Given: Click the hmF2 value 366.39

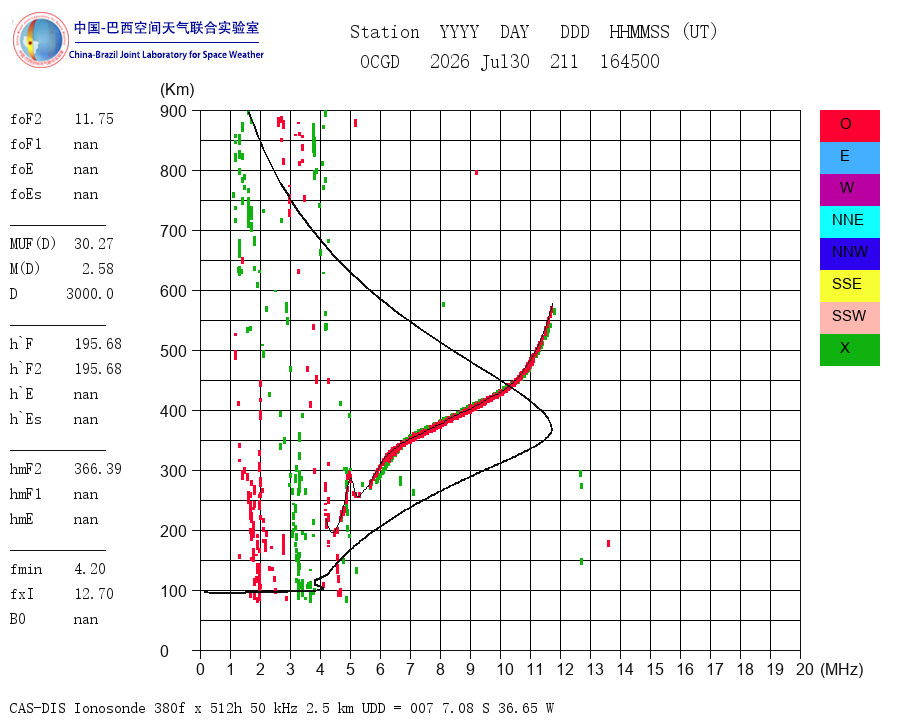Looking at the screenshot, I should 98,469.
